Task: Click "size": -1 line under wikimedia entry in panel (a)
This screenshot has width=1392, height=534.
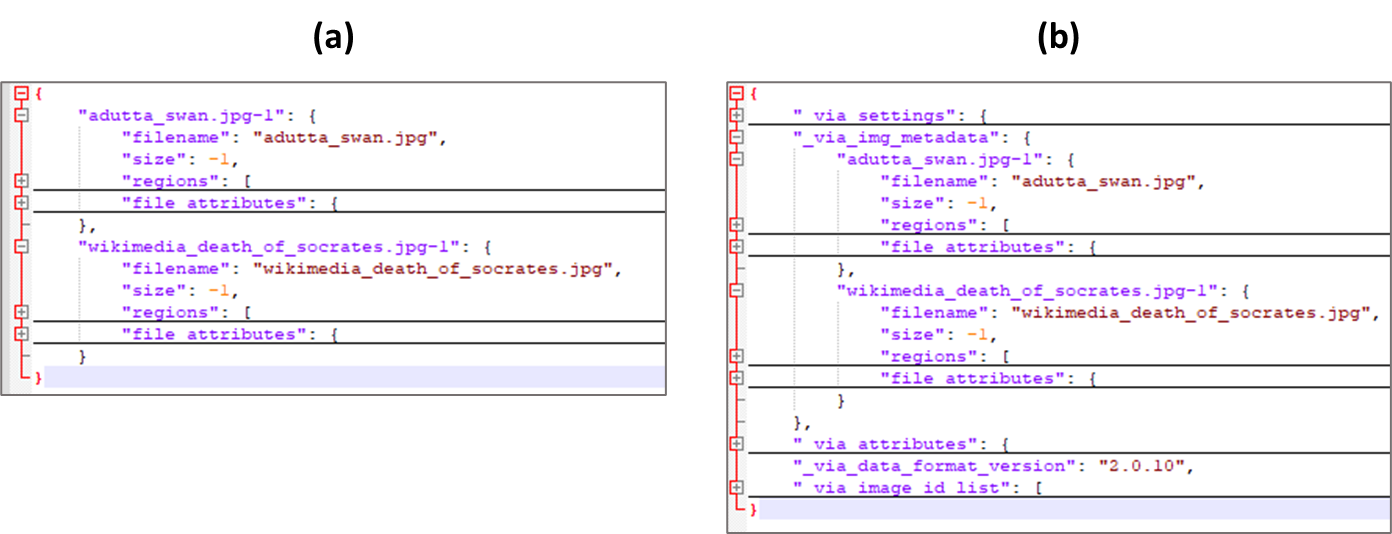Action: 180,290
